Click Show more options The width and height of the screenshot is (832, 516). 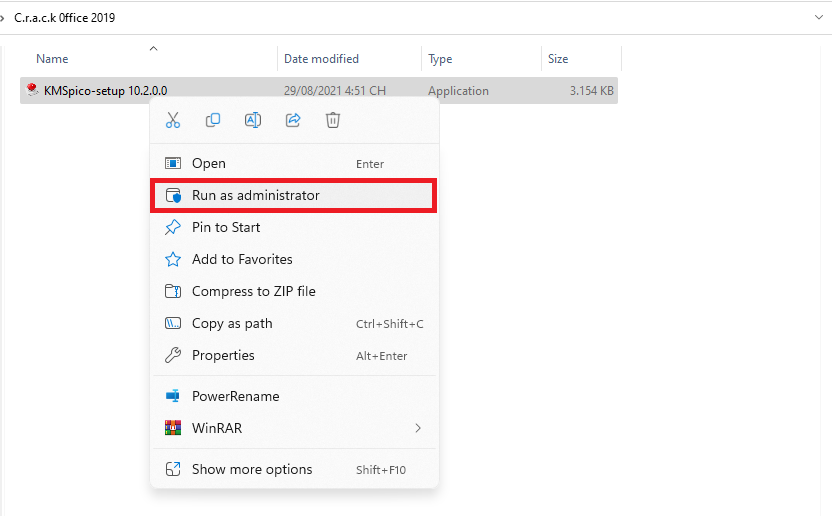[x=252, y=469]
